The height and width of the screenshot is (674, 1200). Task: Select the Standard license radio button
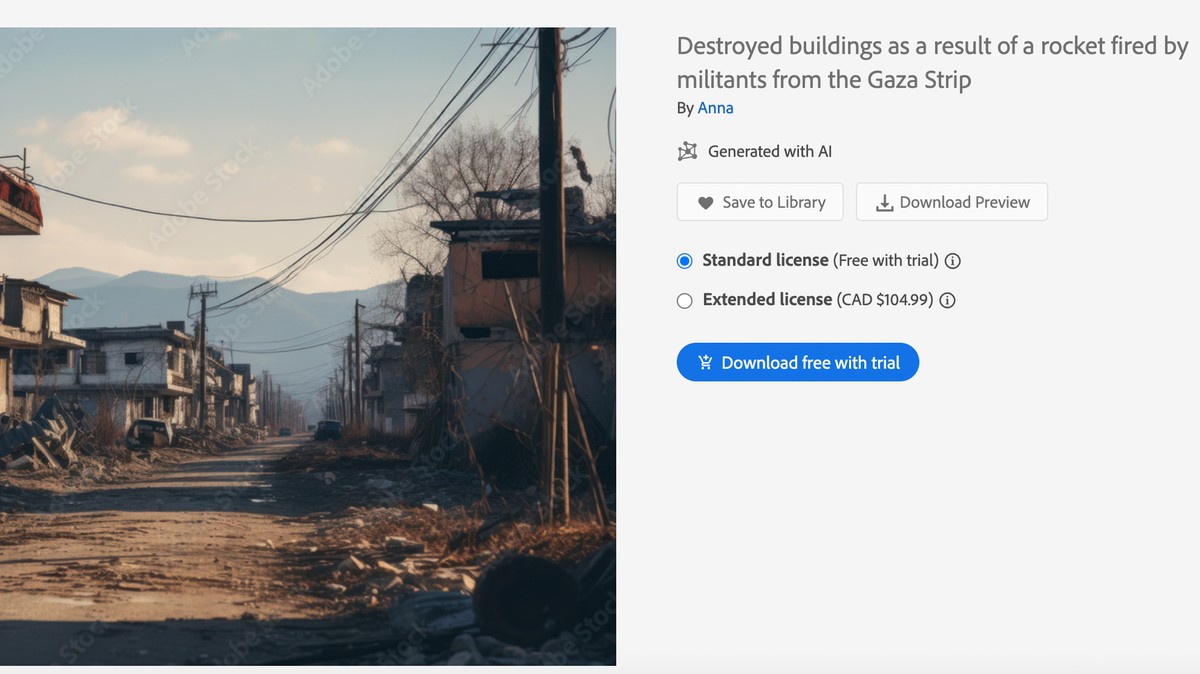click(685, 261)
